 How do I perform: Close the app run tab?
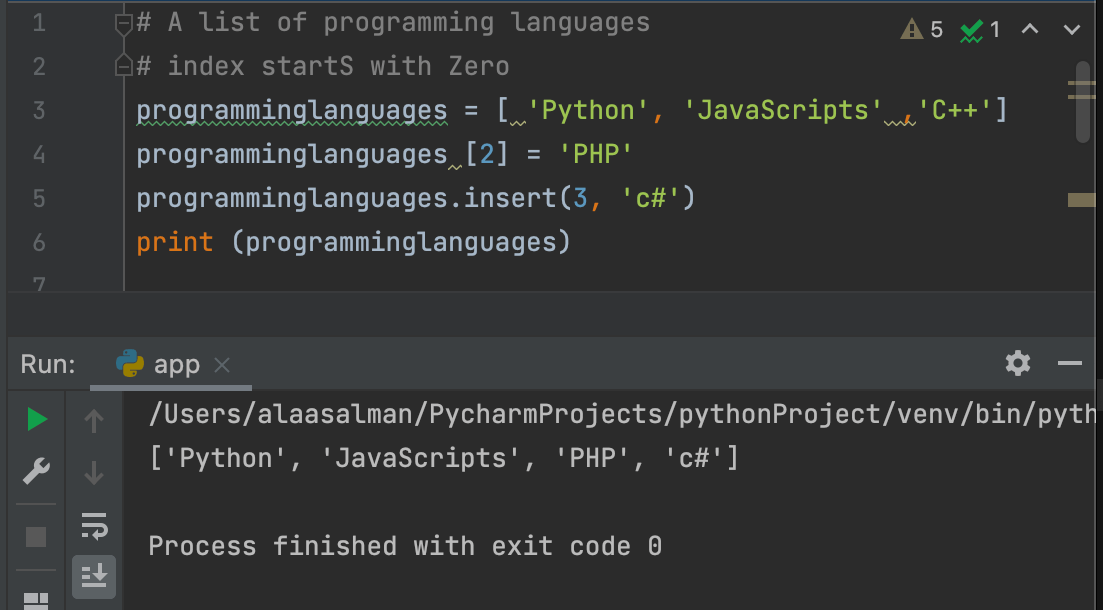pos(222,365)
